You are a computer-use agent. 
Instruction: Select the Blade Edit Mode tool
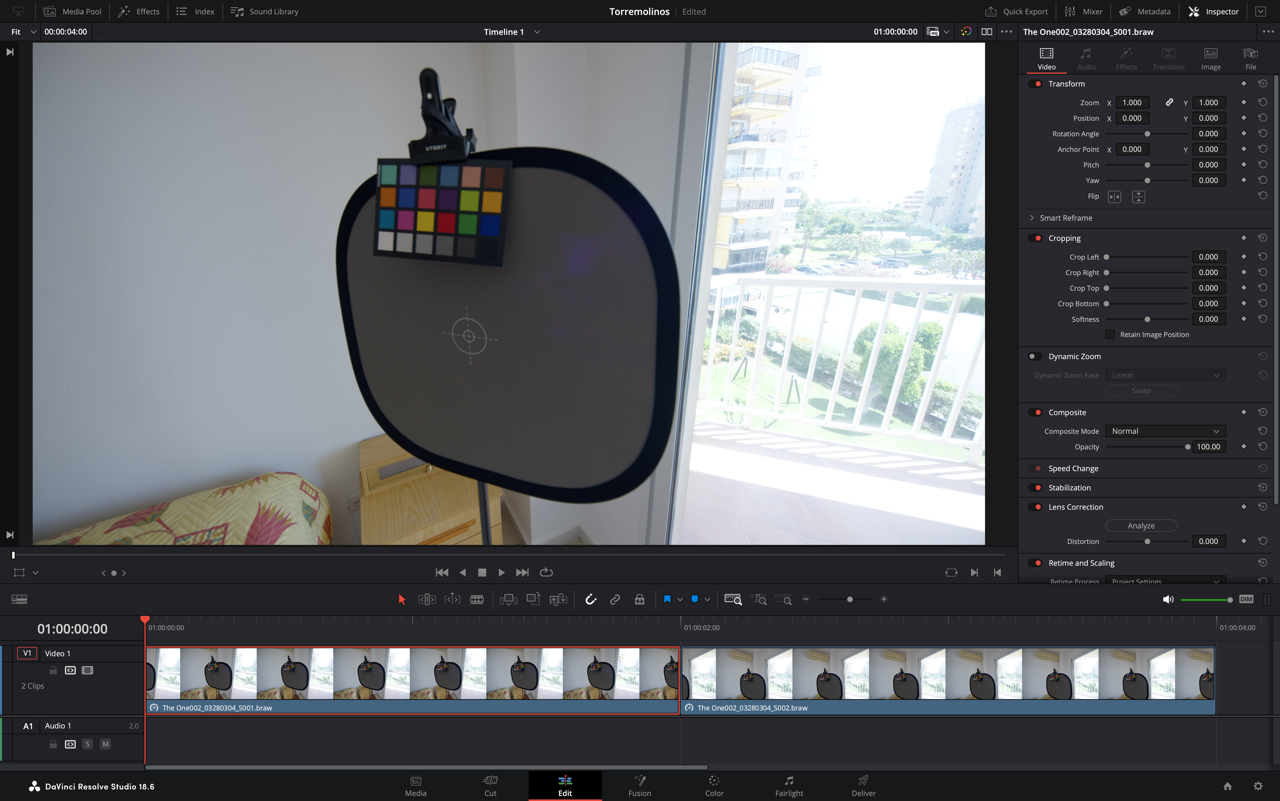tap(477, 600)
